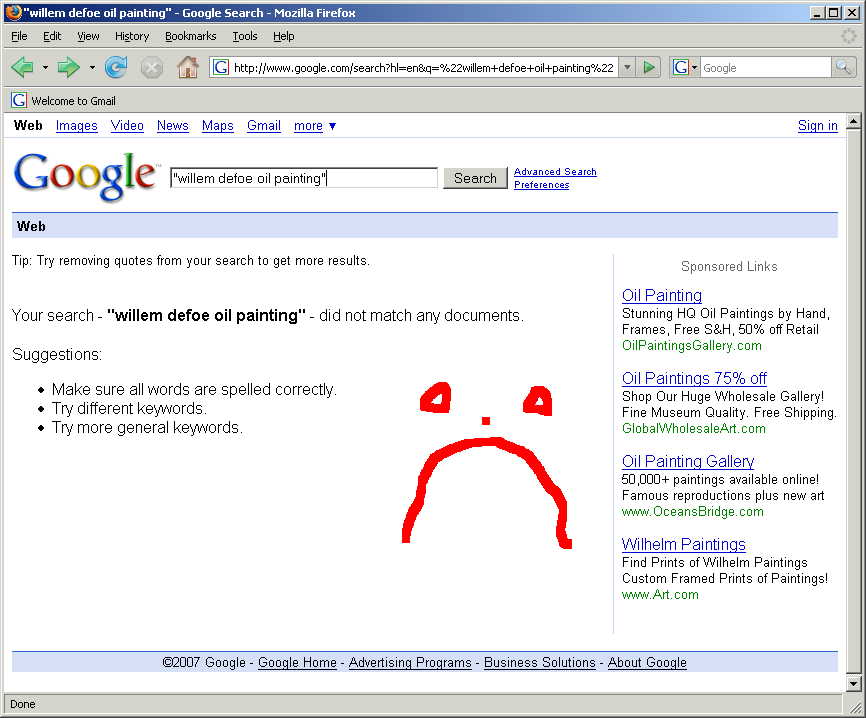Open the Maps link
Image resolution: width=866 pixels, height=718 pixels.
[218, 126]
